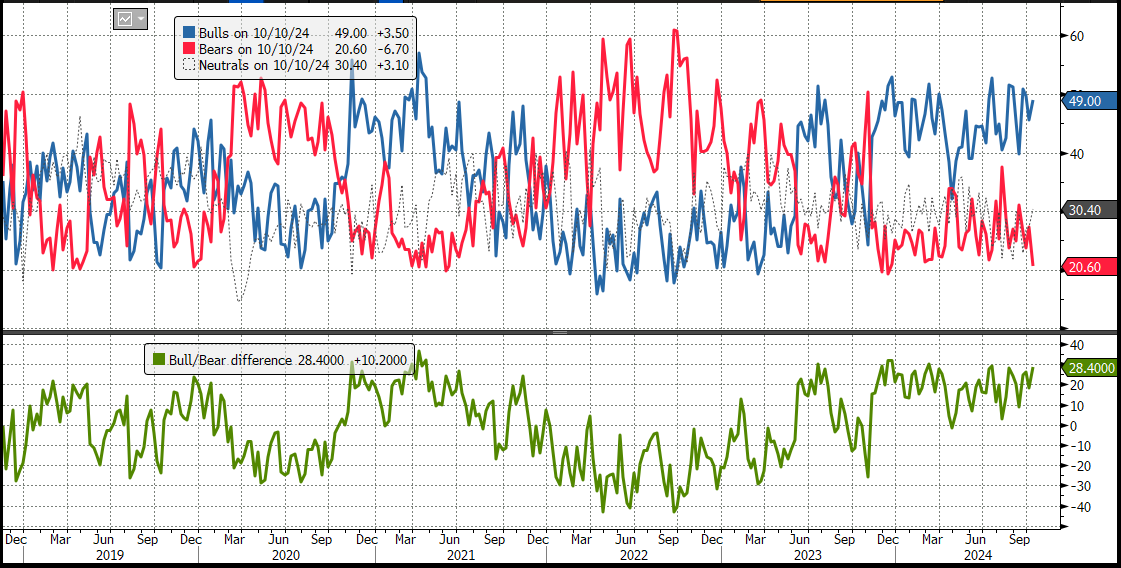Click the blue 49.00 price tag on right axis
Screen dimensions: 1121x568
coord(1090,101)
